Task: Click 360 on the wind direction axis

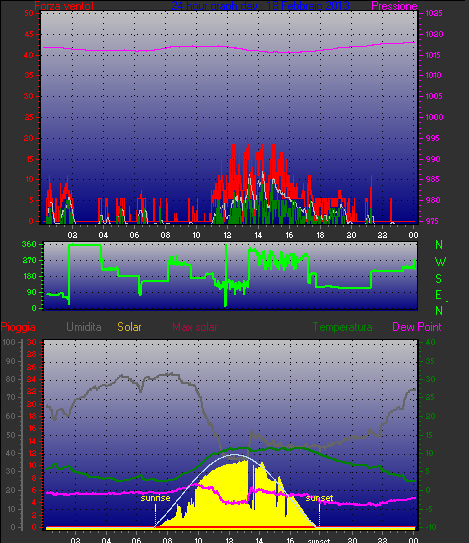Action: click(29, 244)
